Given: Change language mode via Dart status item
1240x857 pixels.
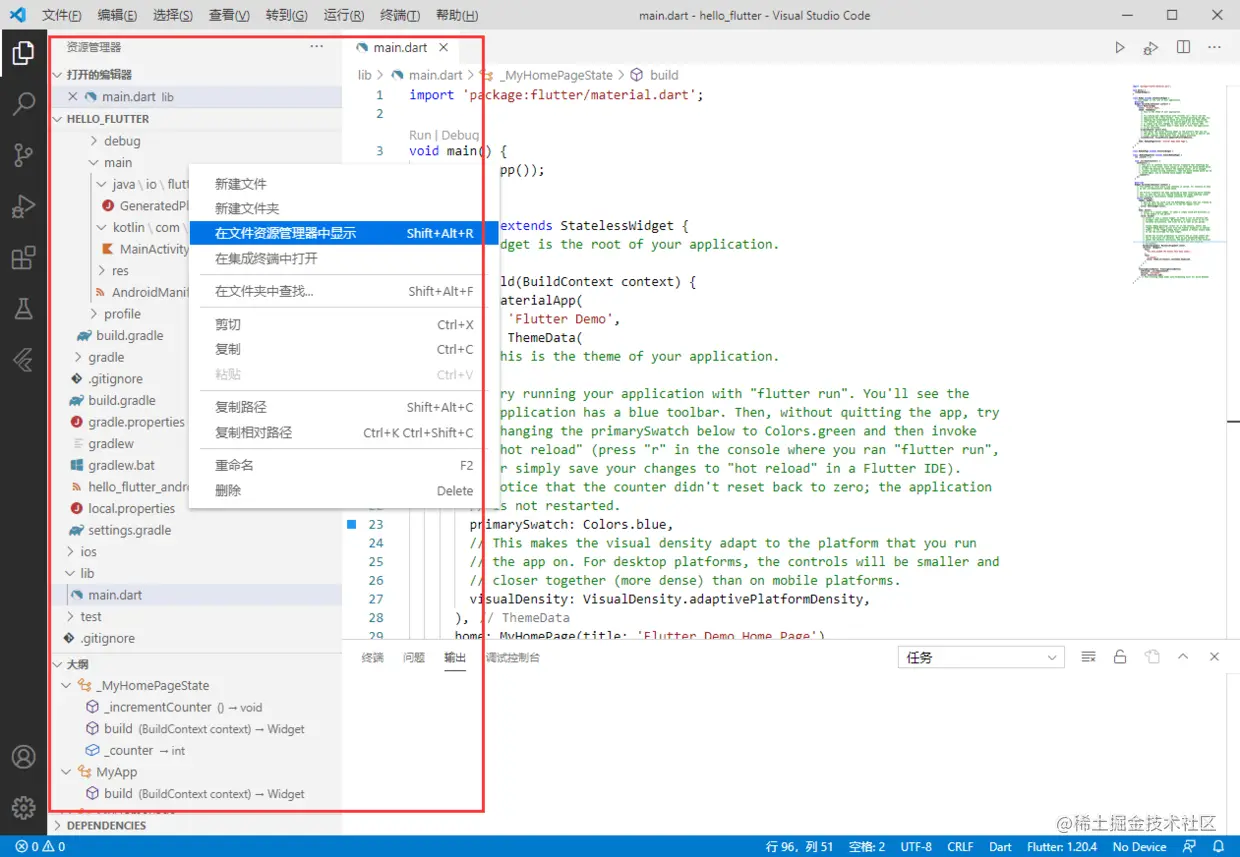Looking at the screenshot, I should tap(1000, 846).
